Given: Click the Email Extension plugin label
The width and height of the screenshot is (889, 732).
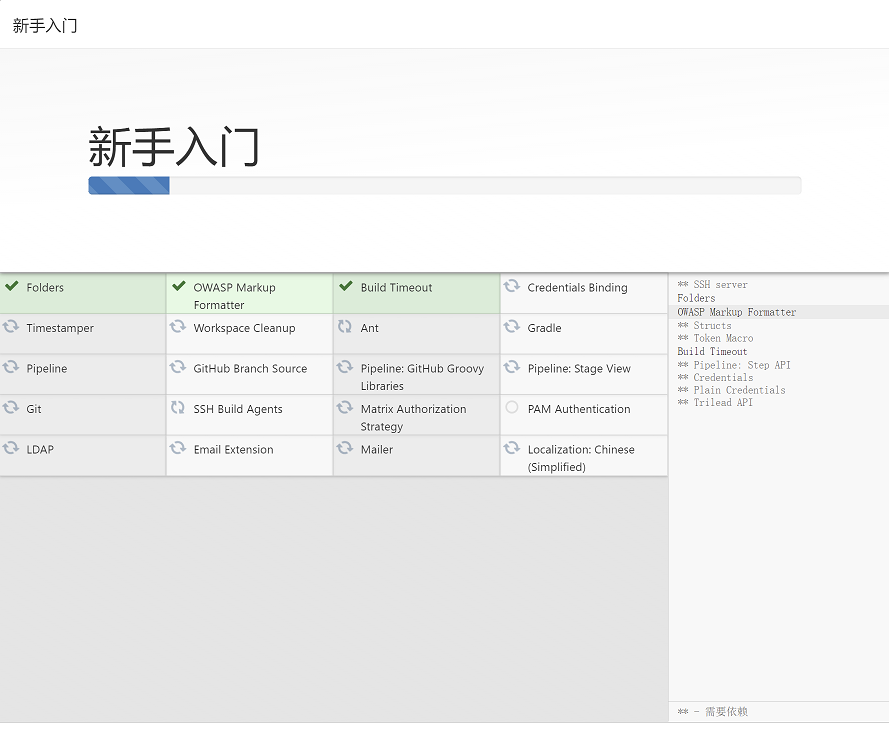Looking at the screenshot, I should click(x=233, y=450).
